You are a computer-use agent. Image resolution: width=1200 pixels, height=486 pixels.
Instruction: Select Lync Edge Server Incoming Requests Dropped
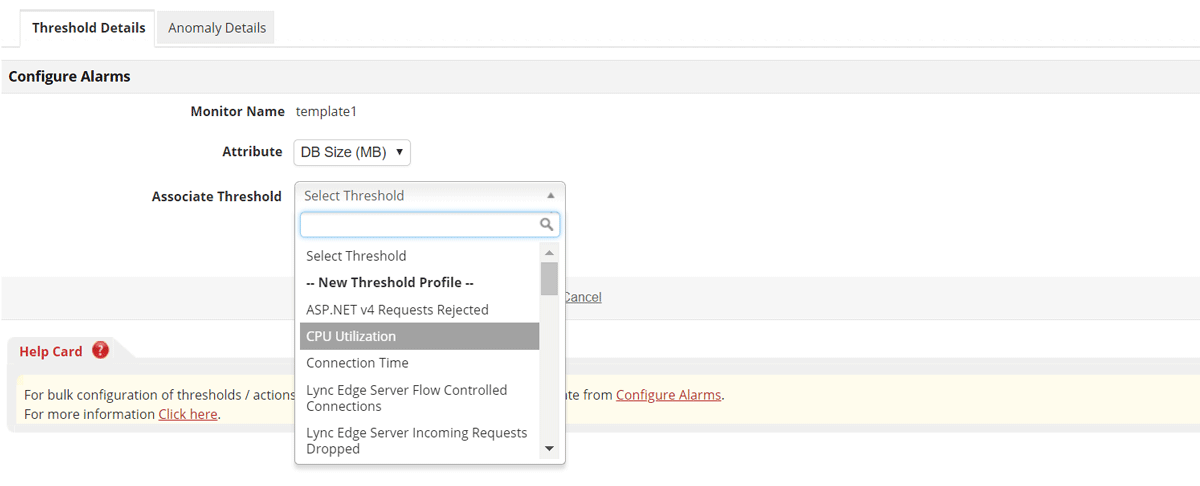[419, 441]
